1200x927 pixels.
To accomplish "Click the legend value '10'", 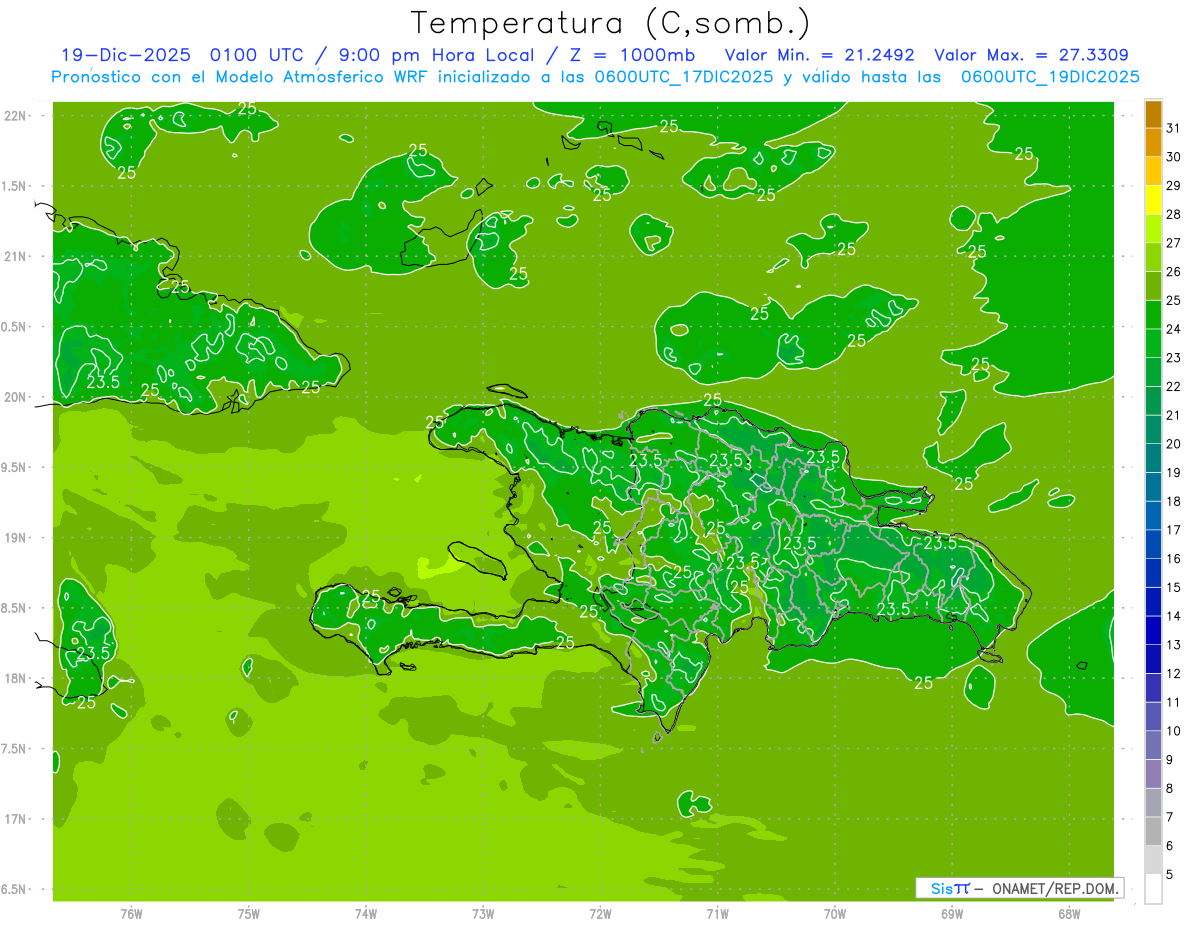I will (1174, 731).
